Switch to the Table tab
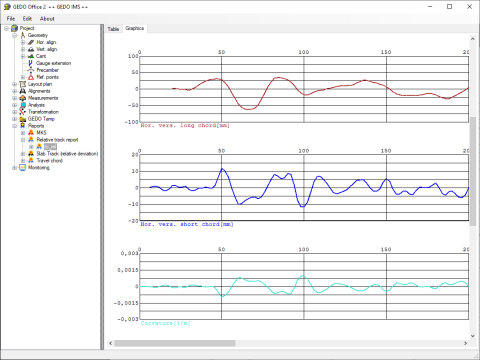The width and height of the screenshot is (480, 360). [113, 29]
